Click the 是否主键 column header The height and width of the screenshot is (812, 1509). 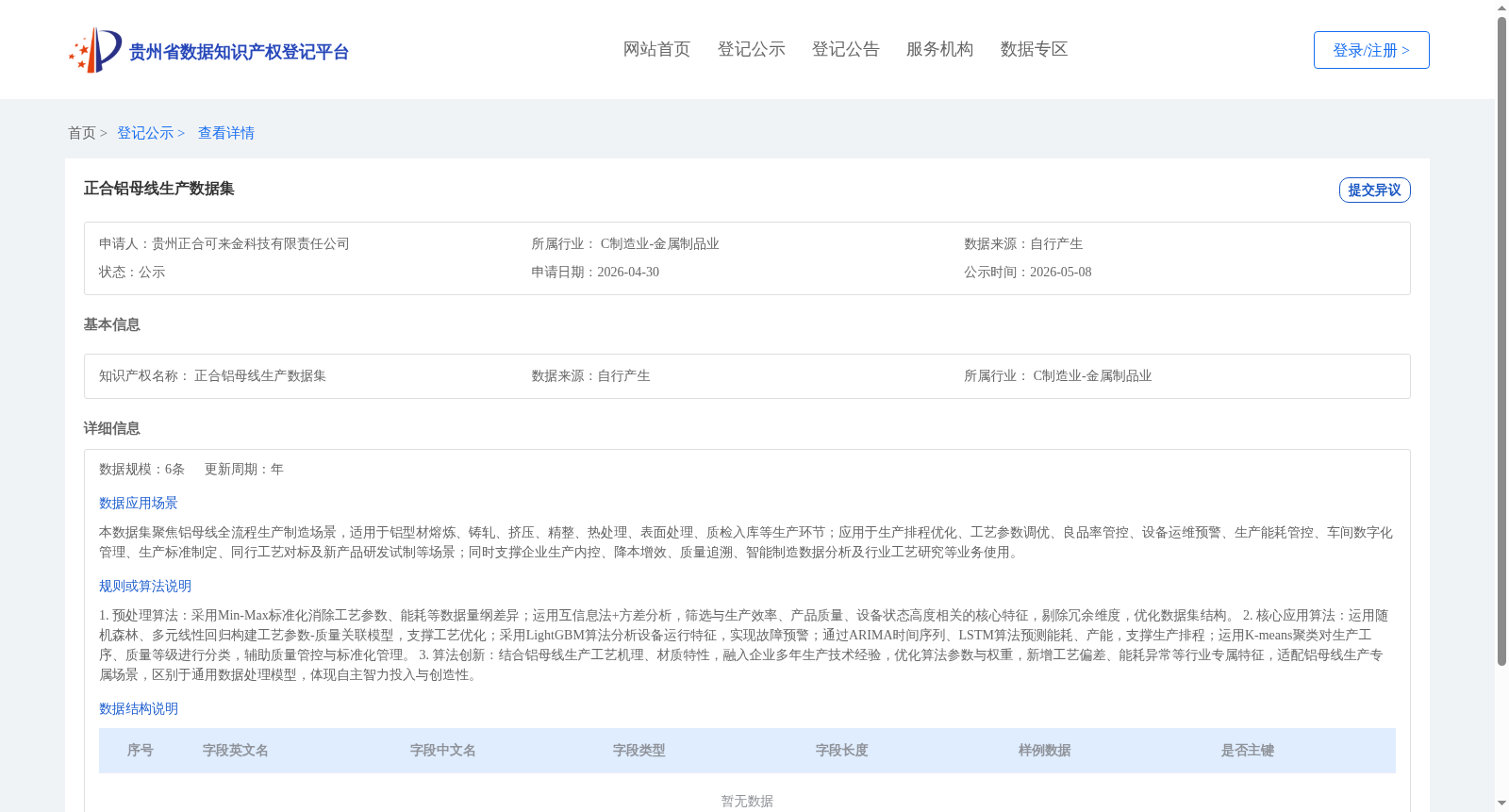pos(1248,751)
